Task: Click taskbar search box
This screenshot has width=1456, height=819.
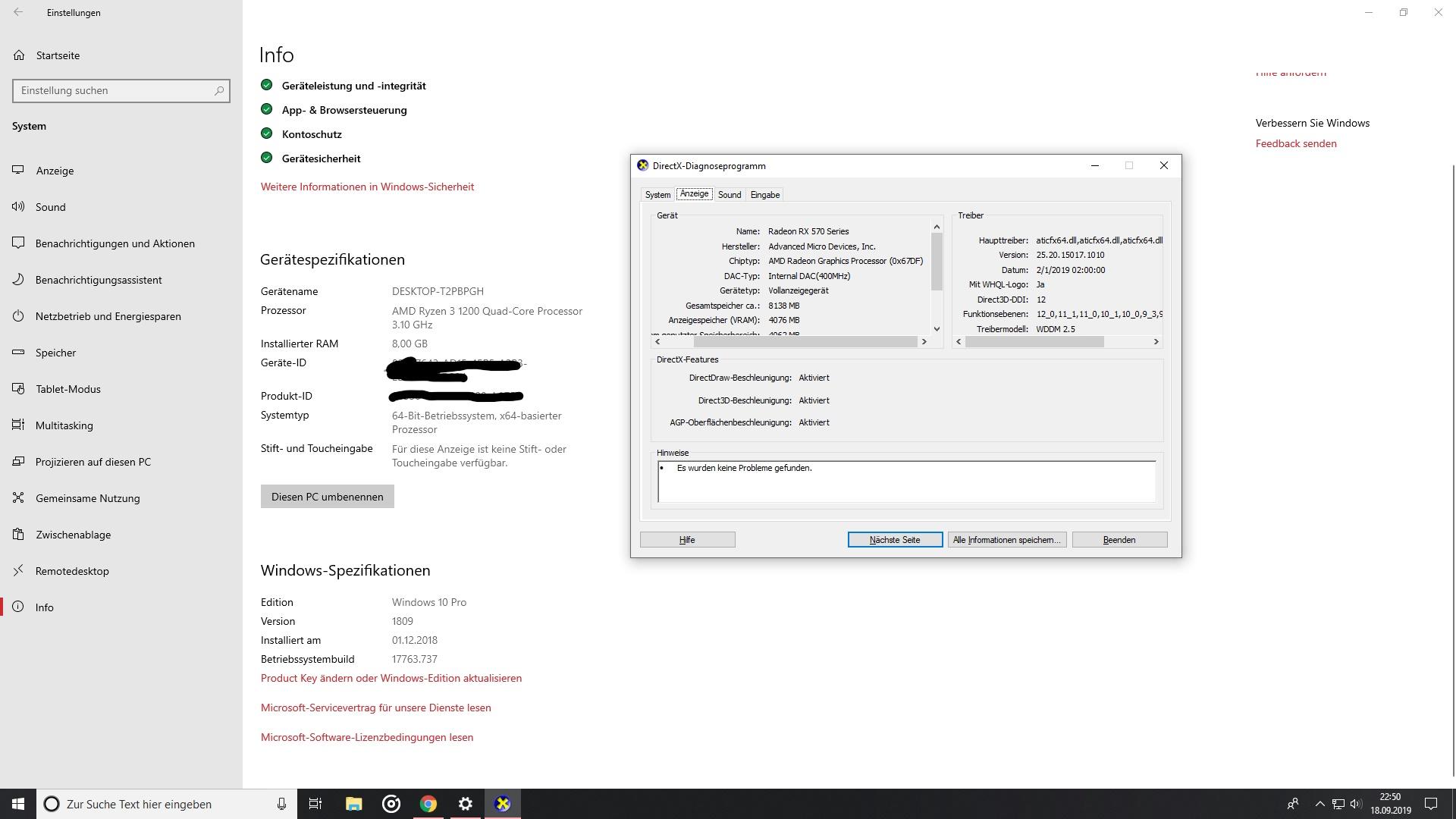Action: pyautogui.click(x=166, y=804)
